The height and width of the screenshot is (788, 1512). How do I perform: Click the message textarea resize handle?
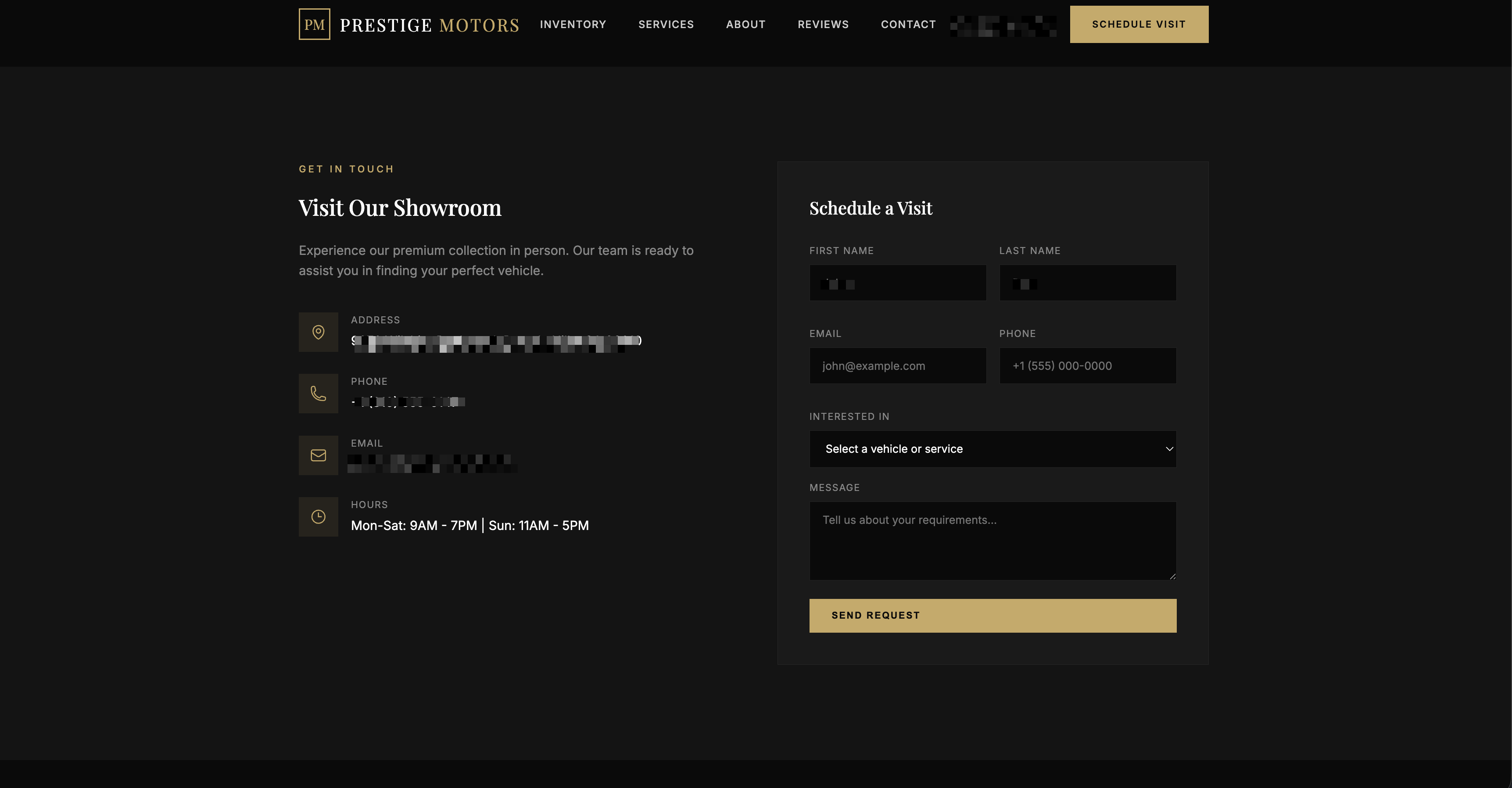coord(1172,576)
